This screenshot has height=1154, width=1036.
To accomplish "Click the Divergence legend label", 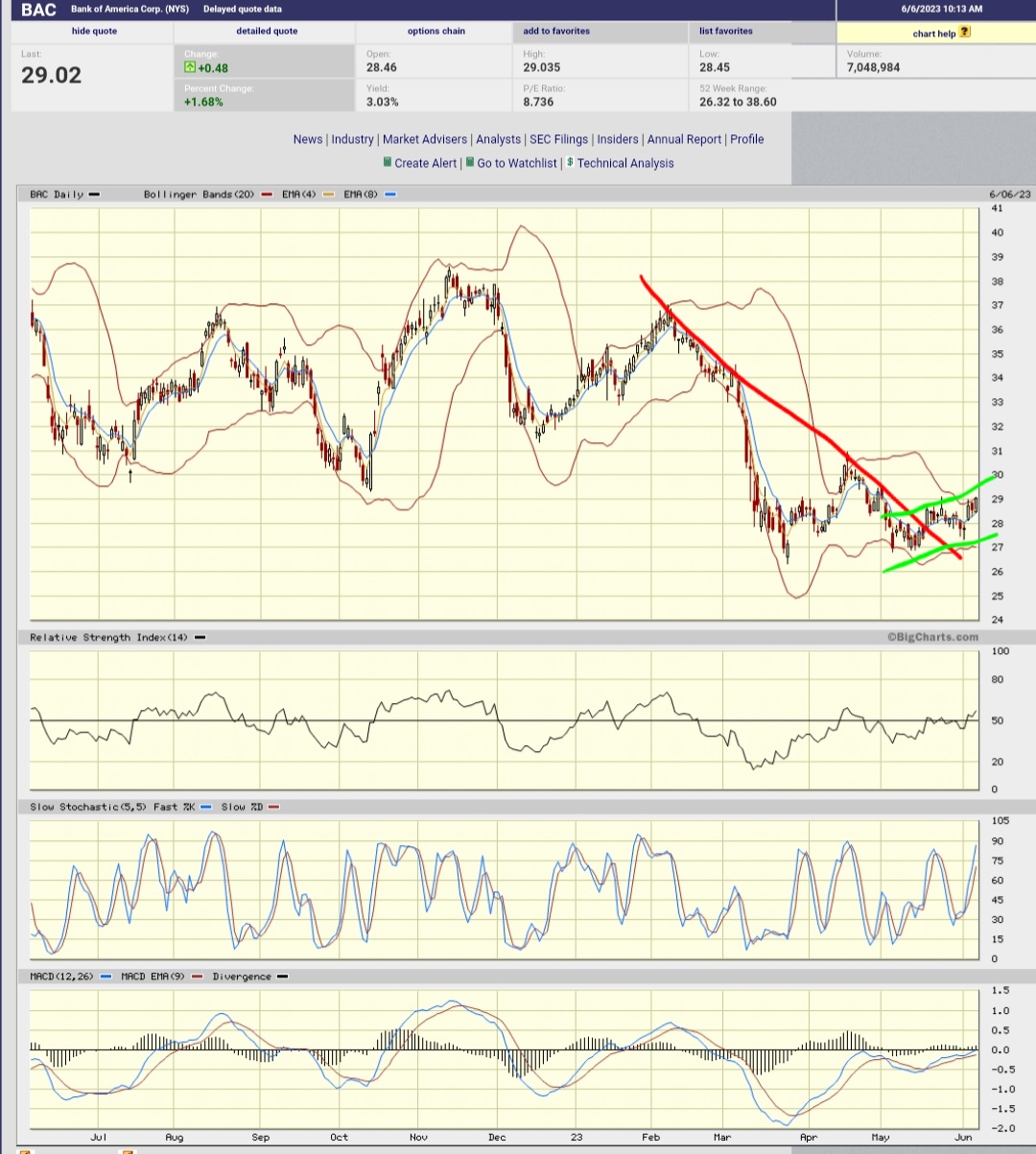I will [242, 977].
